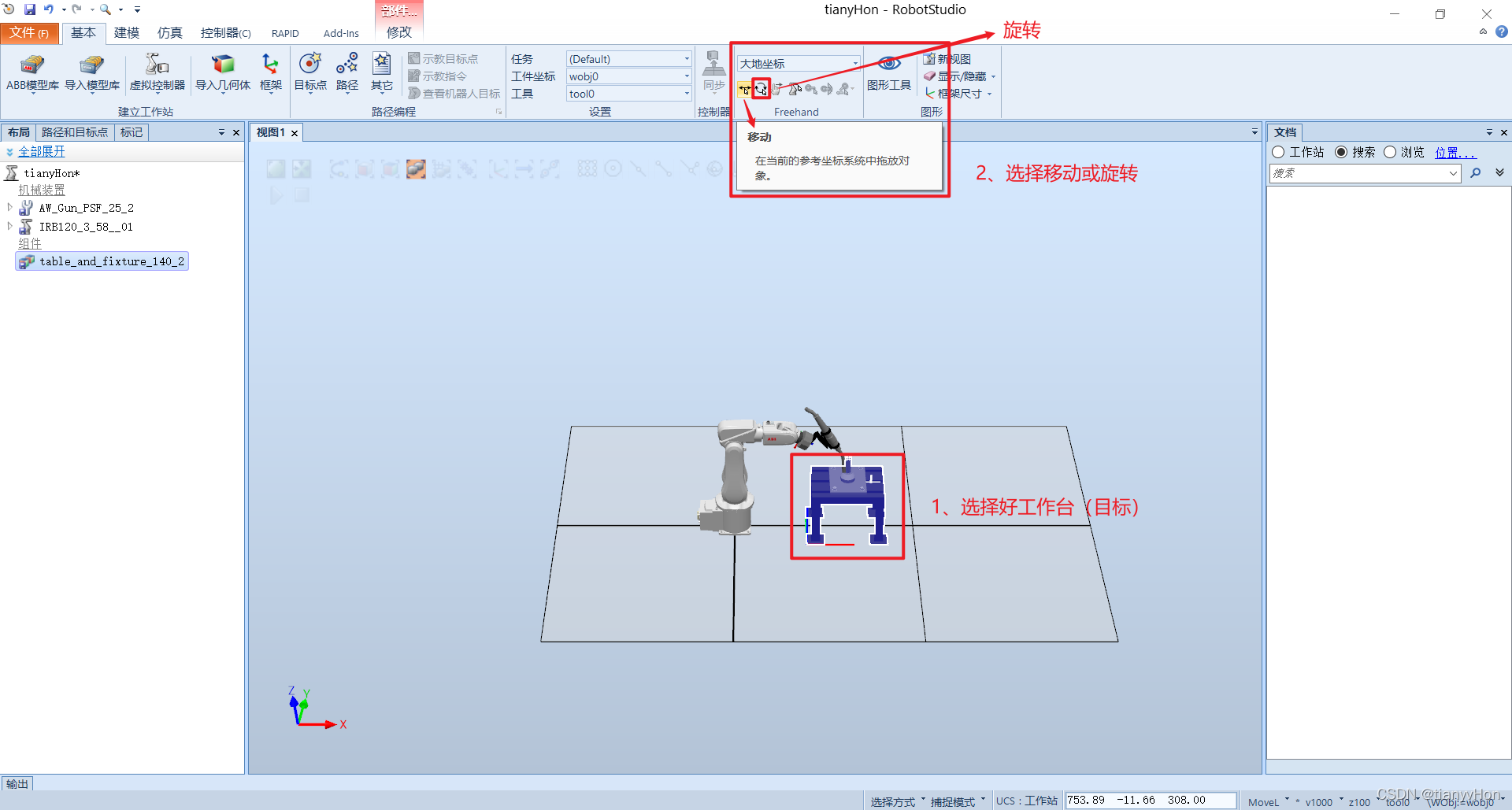Screen dimensions: 1512x810
Task: Open the Path tool
Action: pyautogui.click(x=346, y=73)
